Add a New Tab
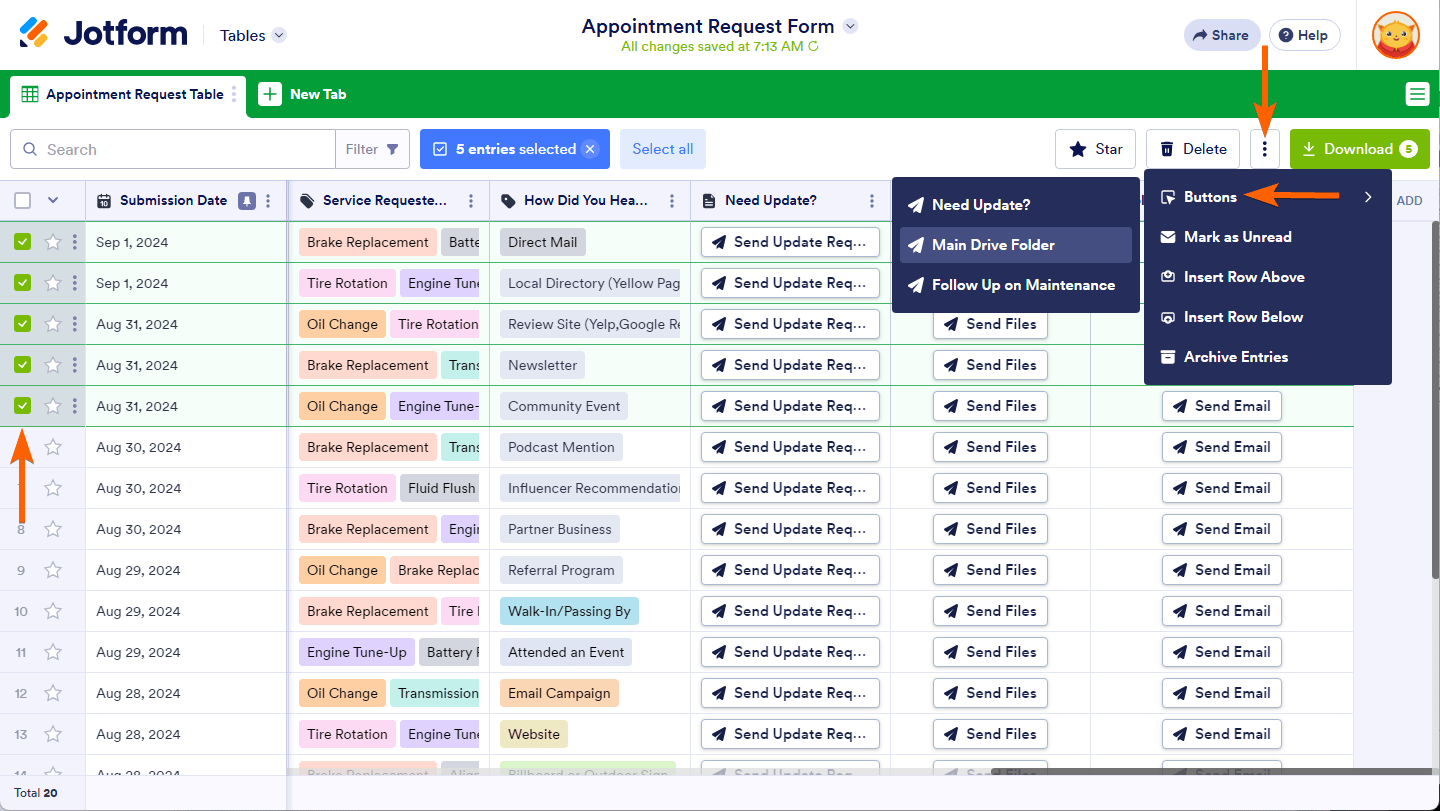 tap(303, 94)
